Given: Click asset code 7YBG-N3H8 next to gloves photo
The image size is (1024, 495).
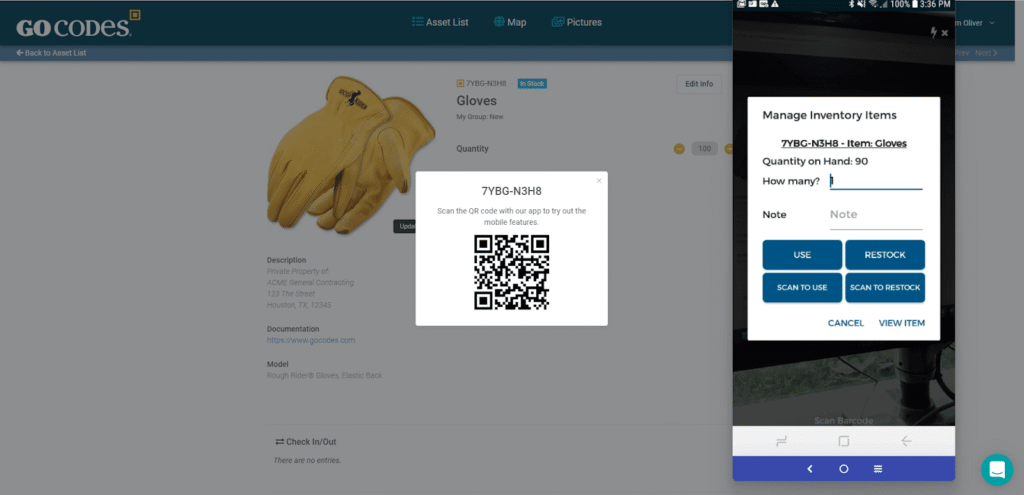Looking at the screenshot, I should click(x=486, y=84).
